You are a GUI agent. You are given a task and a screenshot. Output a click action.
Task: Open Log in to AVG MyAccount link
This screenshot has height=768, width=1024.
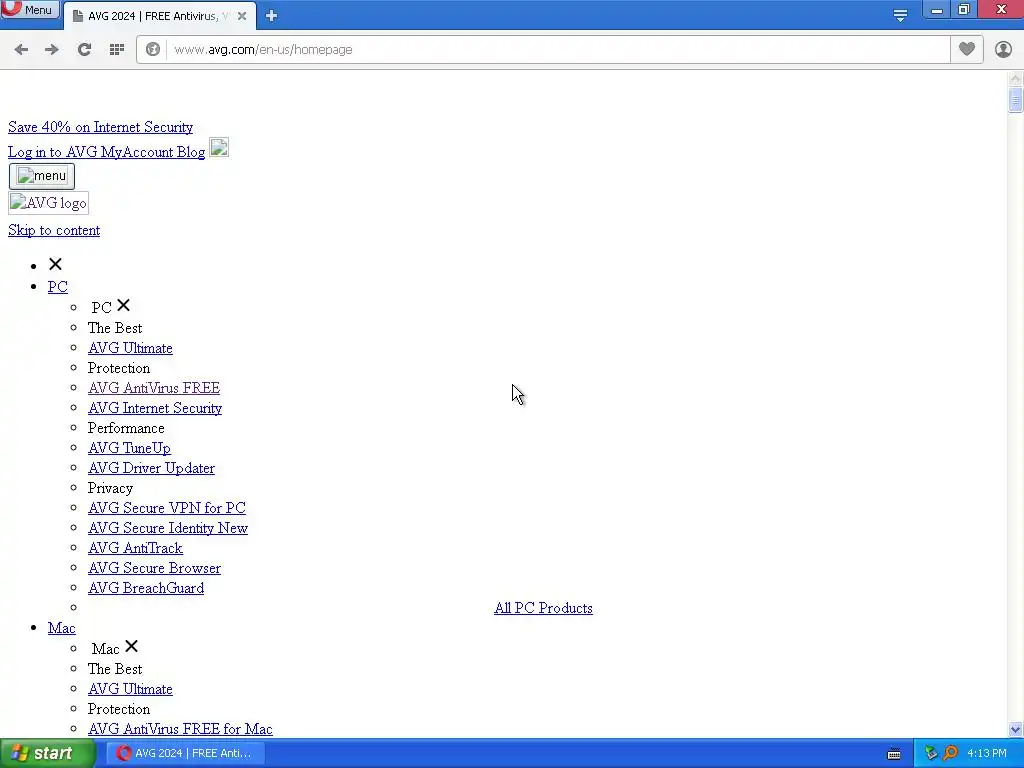89,152
